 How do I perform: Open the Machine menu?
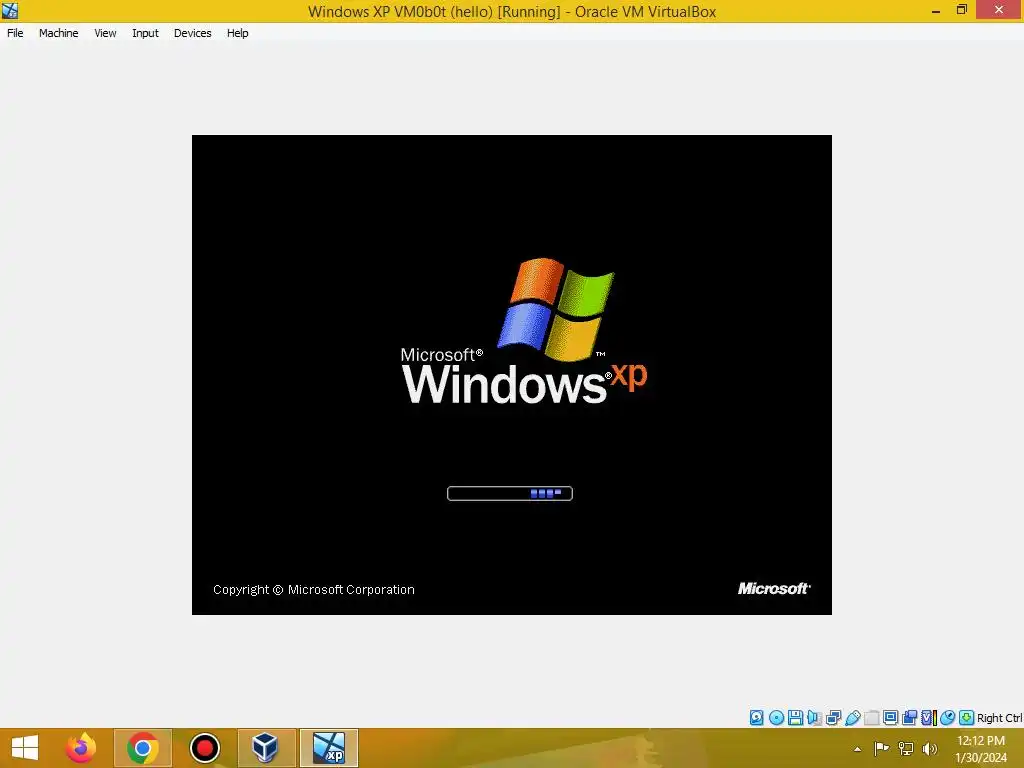click(58, 33)
